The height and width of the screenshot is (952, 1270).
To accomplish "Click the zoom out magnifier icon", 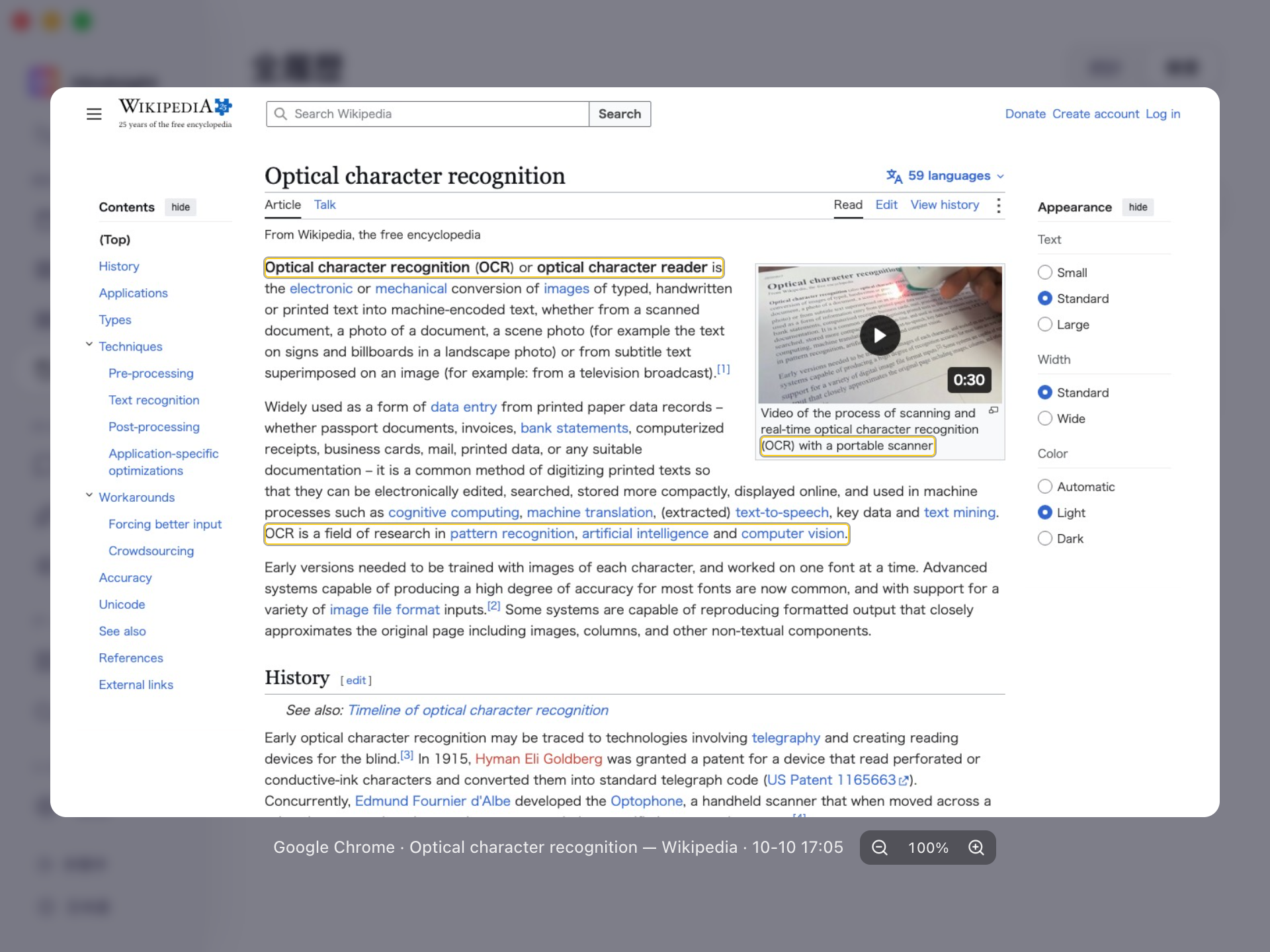I will pyautogui.click(x=880, y=848).
